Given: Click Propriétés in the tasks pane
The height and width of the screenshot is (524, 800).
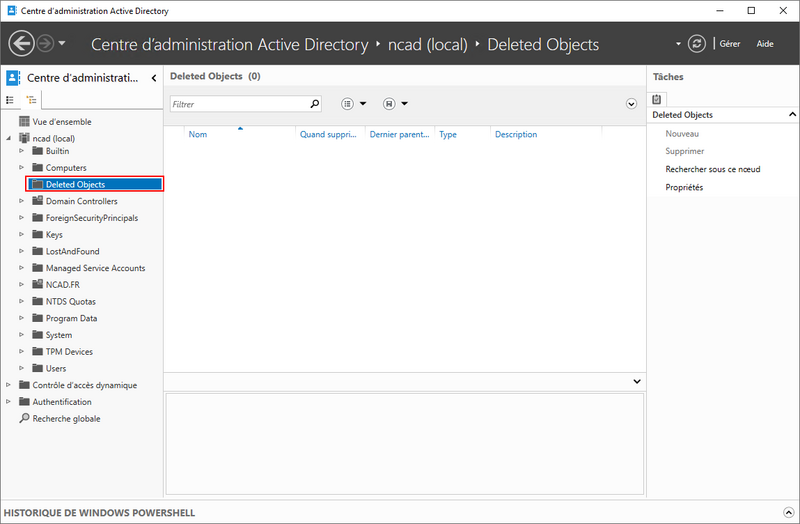Looking at the screenshot, I should click(x=685, y=187).
